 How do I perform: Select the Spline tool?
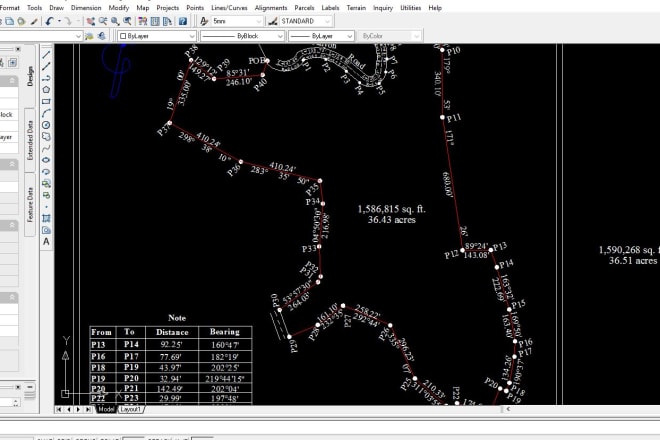tap(46, 148)
